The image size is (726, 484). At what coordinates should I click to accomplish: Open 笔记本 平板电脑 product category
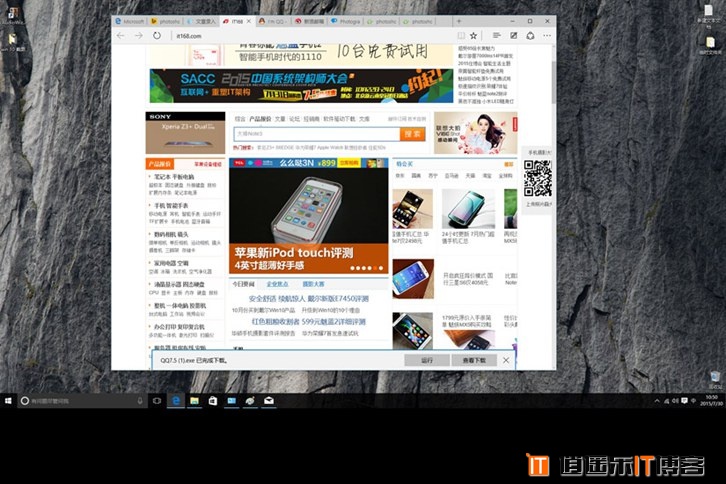pyautogui.click(x=174, y=177)
